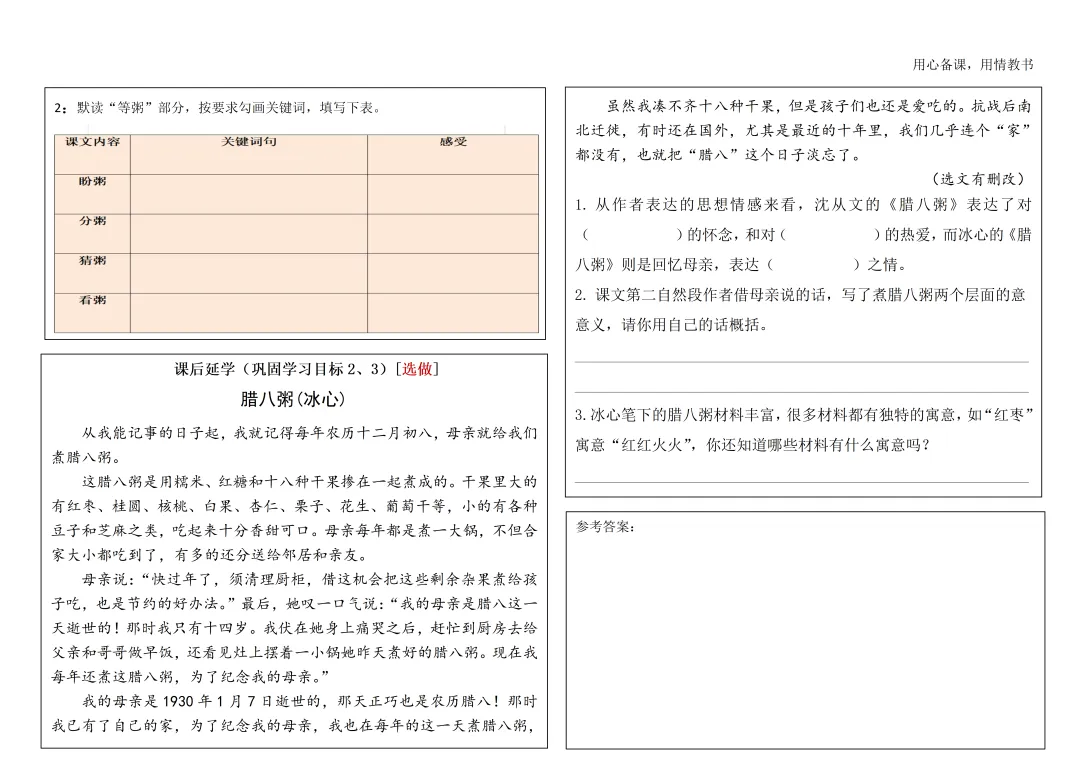Screen dimensions: 1080x764
Task: Click the 参考答案 label
Action: (605, 528)
